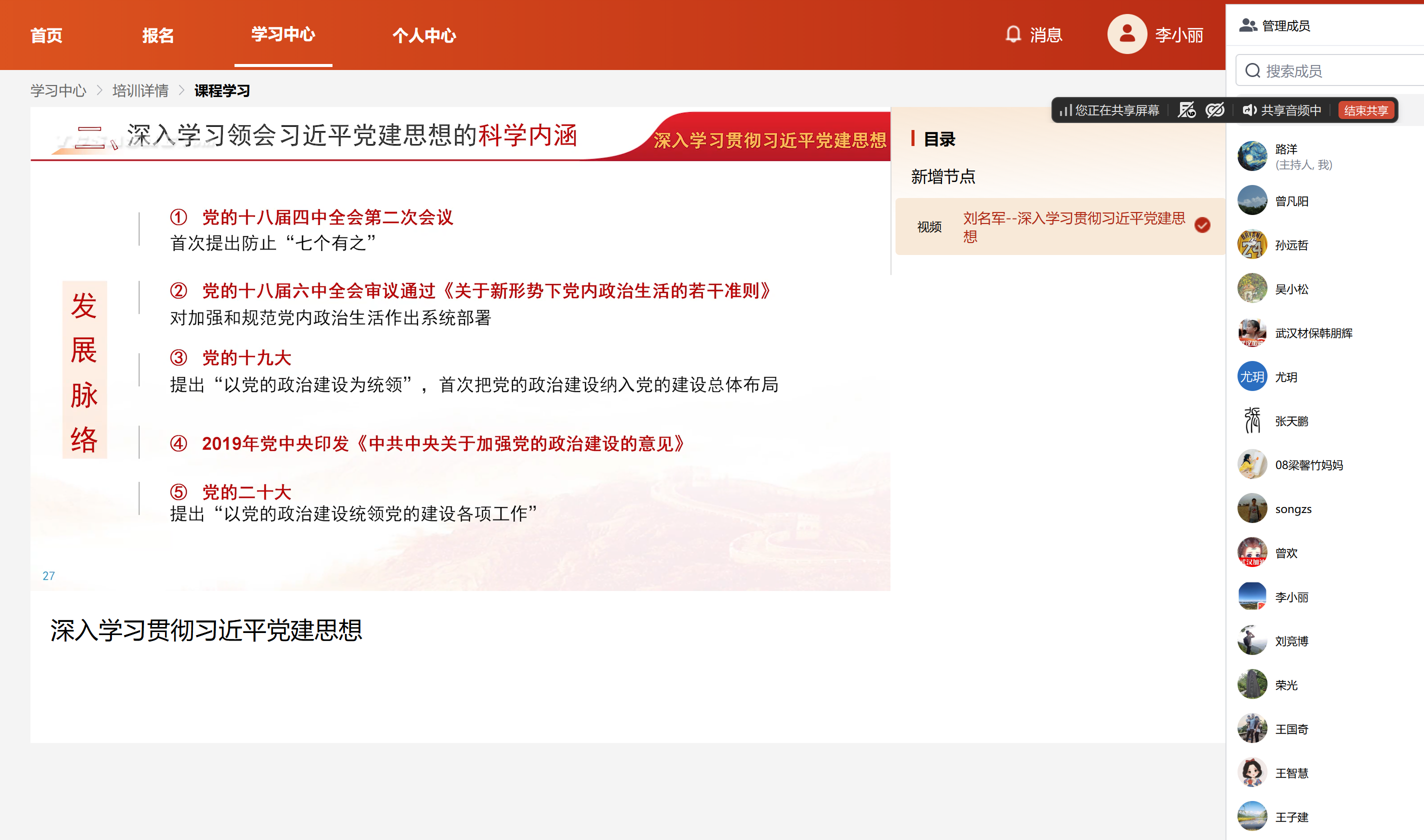Click 李小丽's avatar in the member list
This screenshot has width=1424, height=840.
tap(1252, 596)
